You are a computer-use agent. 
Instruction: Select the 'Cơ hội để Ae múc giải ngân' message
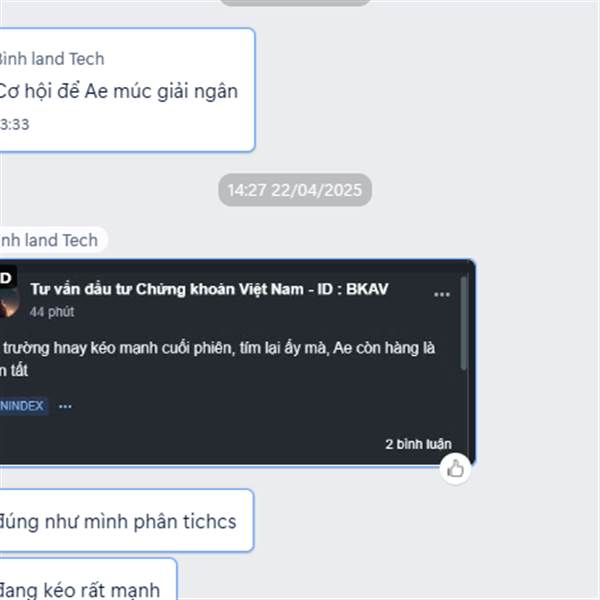pos(119,91)
